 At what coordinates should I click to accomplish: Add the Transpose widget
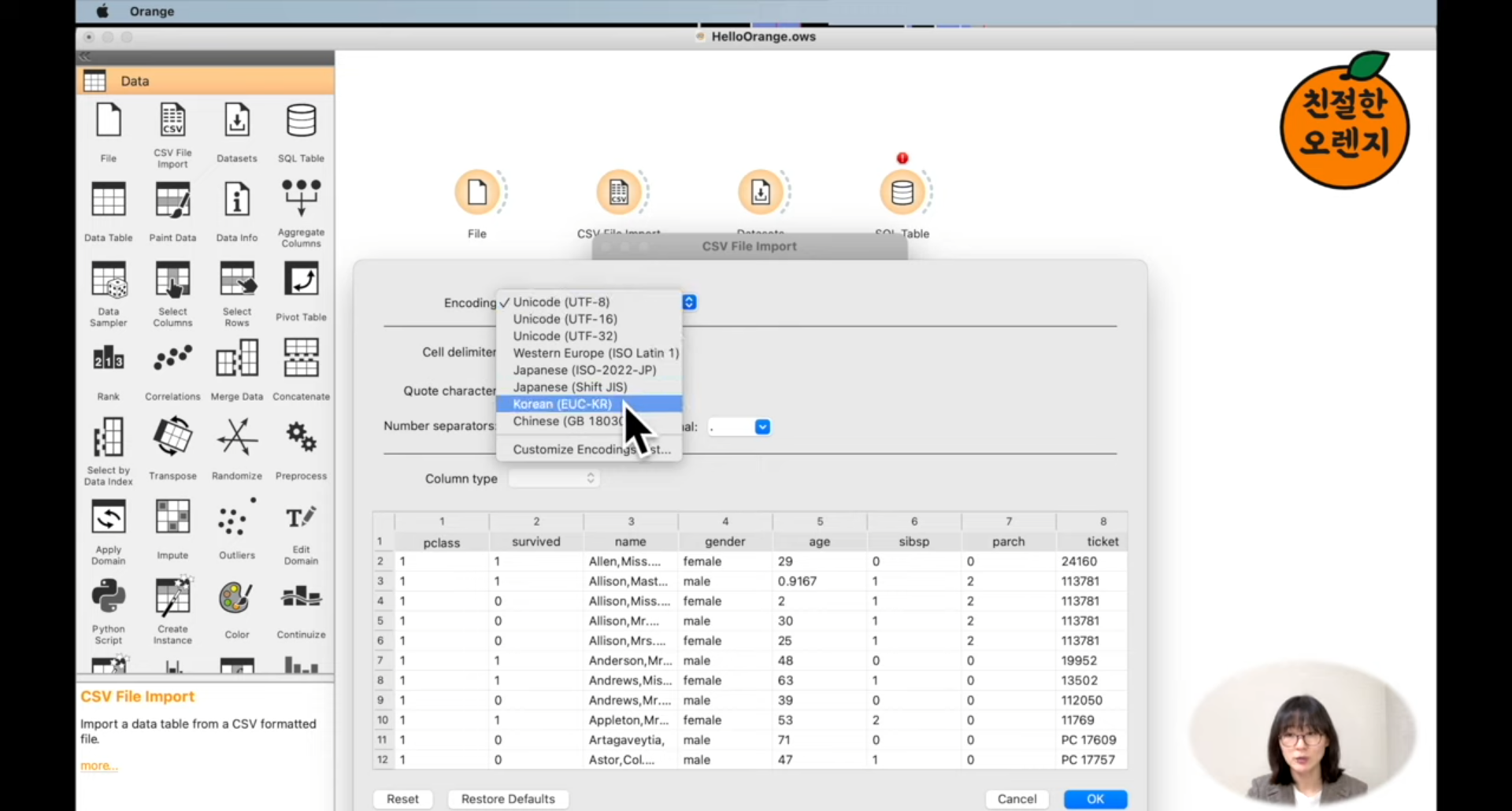coord(172,450)
